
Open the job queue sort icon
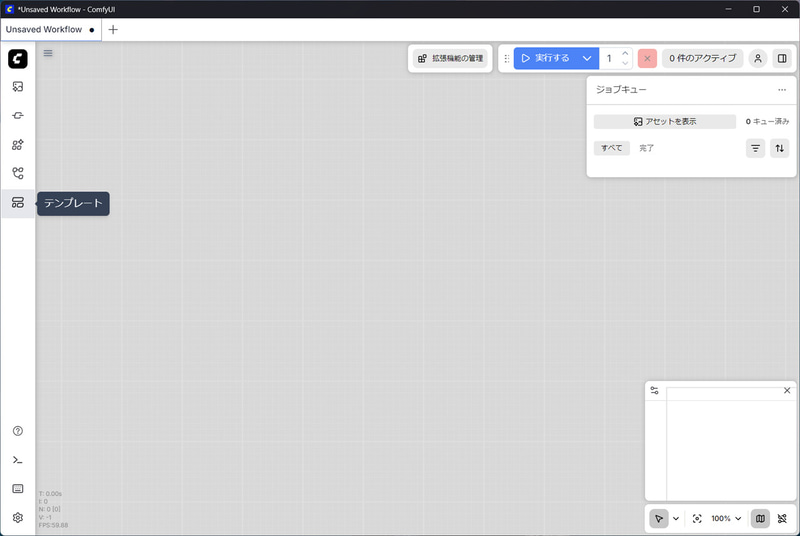[x=780, y=148]
